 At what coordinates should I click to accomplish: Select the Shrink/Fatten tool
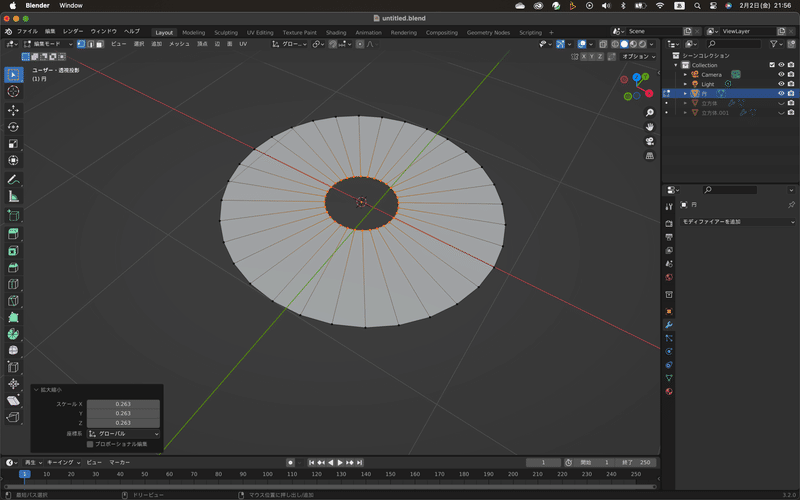click(x=13, y=384)
